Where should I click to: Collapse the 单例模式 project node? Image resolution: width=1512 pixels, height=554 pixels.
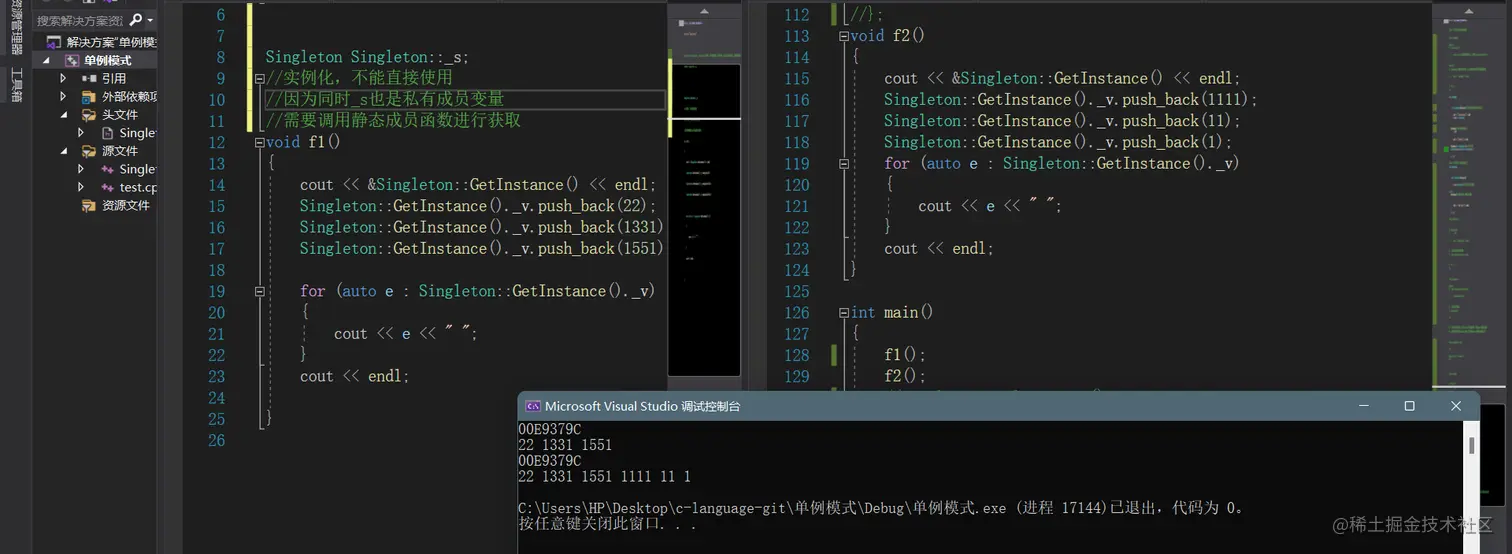45,61
